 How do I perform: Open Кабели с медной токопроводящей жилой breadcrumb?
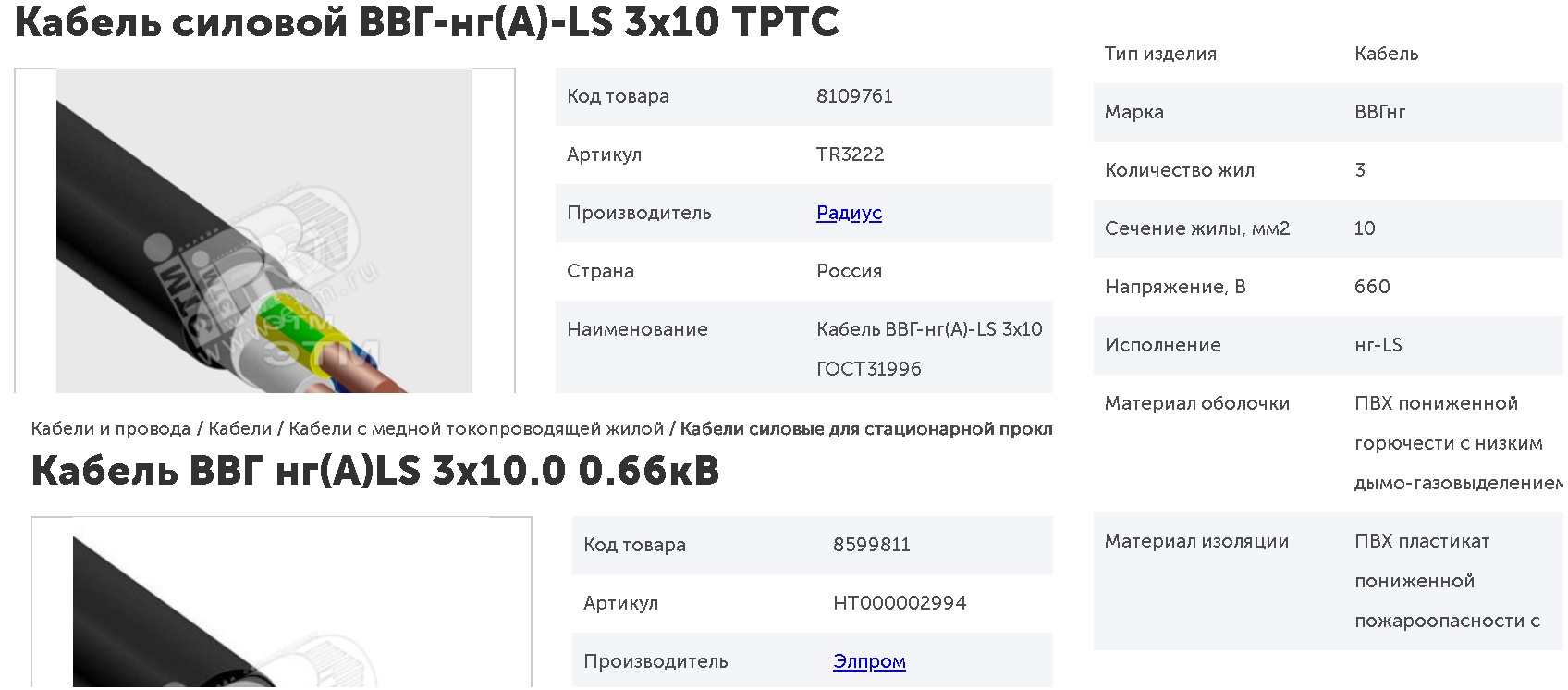pyautogui.click(x=476, y=428)
